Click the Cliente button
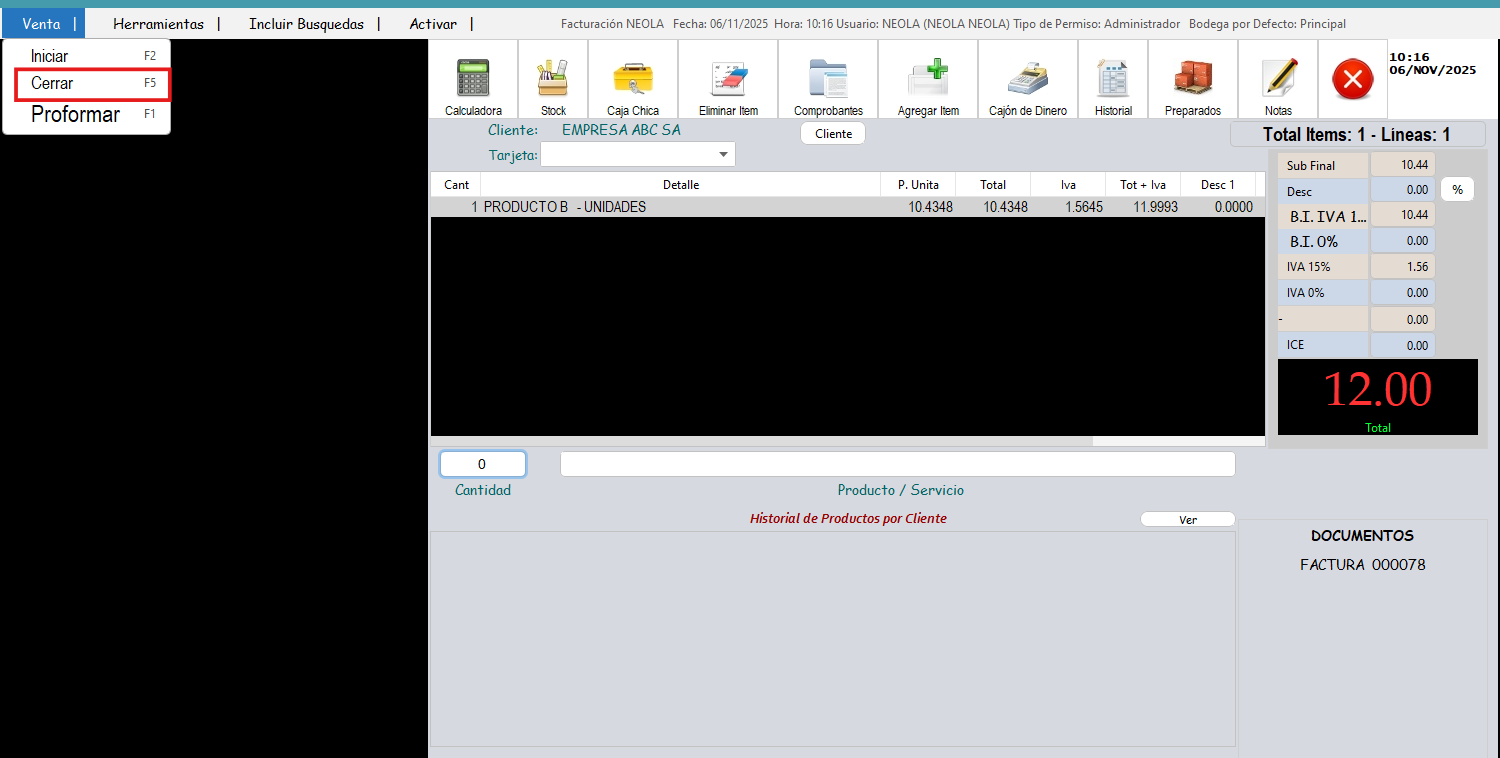The height and width of the screenshot is (758, 1500). pos(833,133)
